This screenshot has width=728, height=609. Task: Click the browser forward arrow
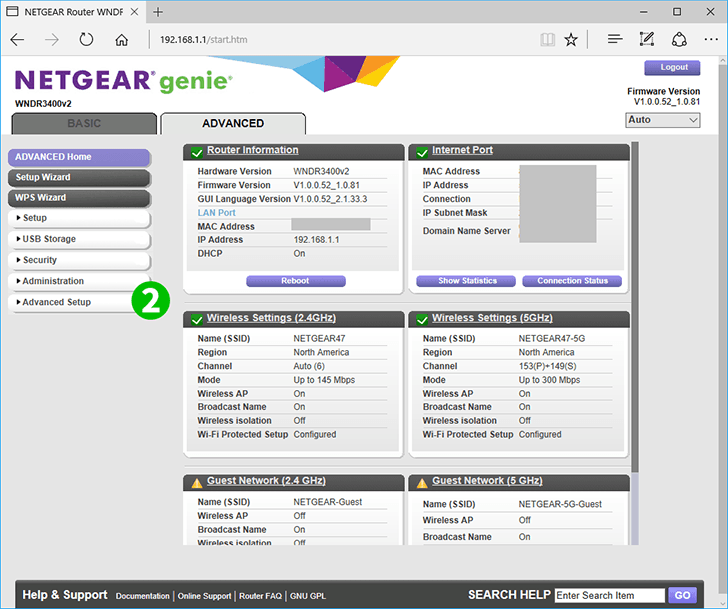tap(52, 40)
